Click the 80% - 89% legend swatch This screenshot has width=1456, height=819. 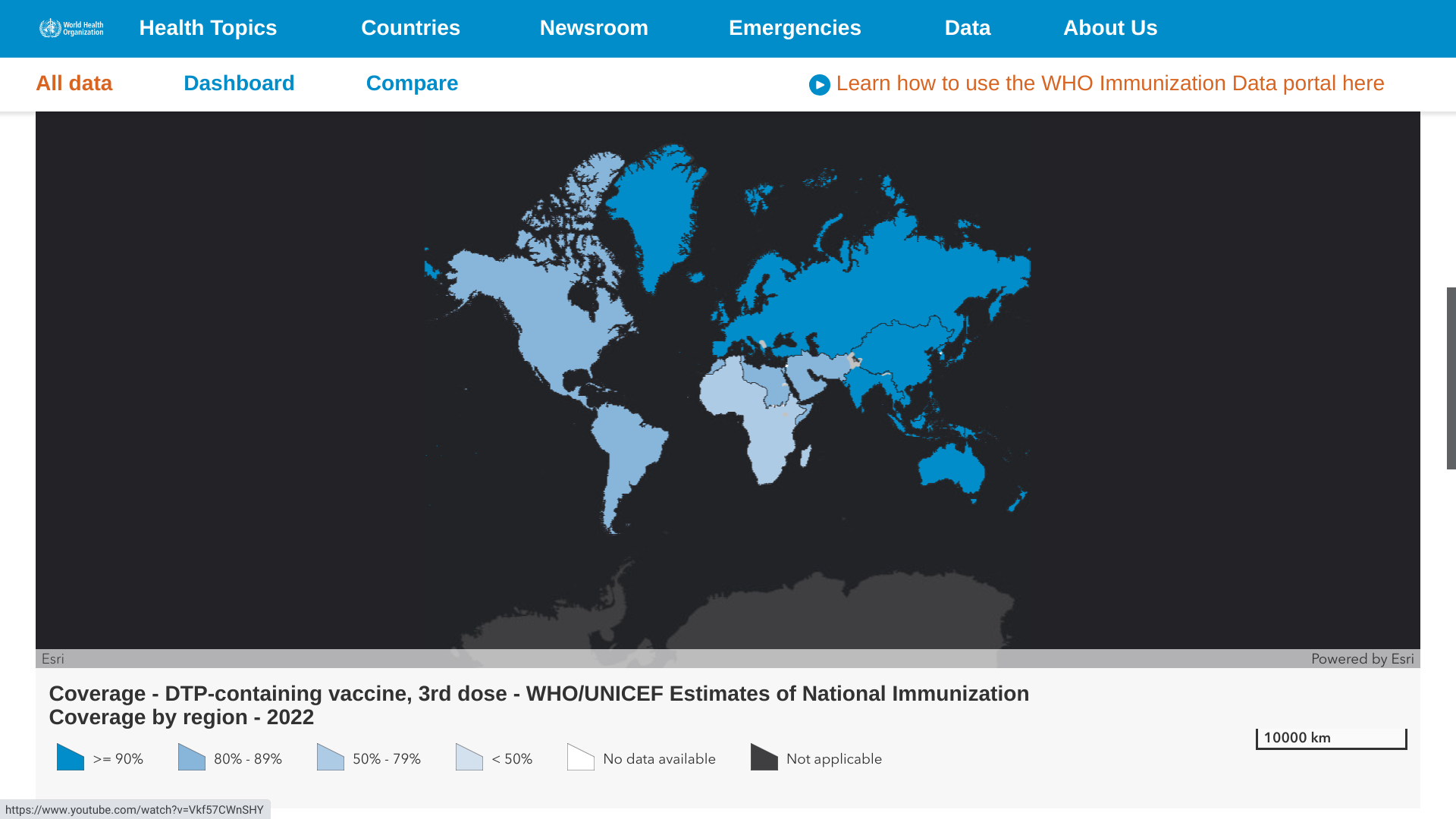tap(192, 758)
